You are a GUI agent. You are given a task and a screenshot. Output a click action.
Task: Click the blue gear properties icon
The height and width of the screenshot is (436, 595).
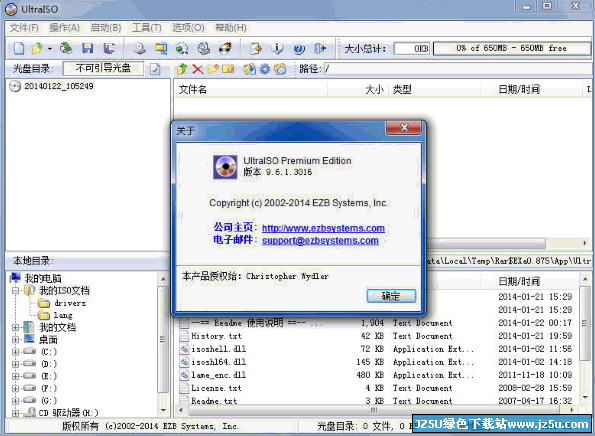click(265, 69)
